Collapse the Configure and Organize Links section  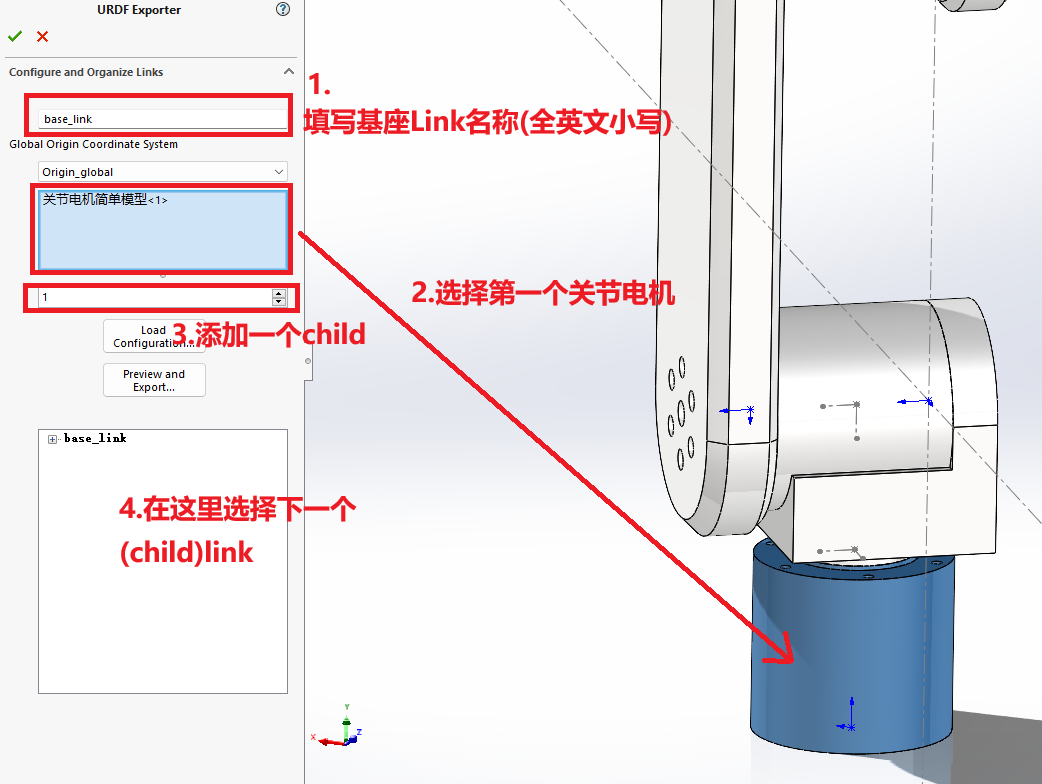click(x=289, y=71)
